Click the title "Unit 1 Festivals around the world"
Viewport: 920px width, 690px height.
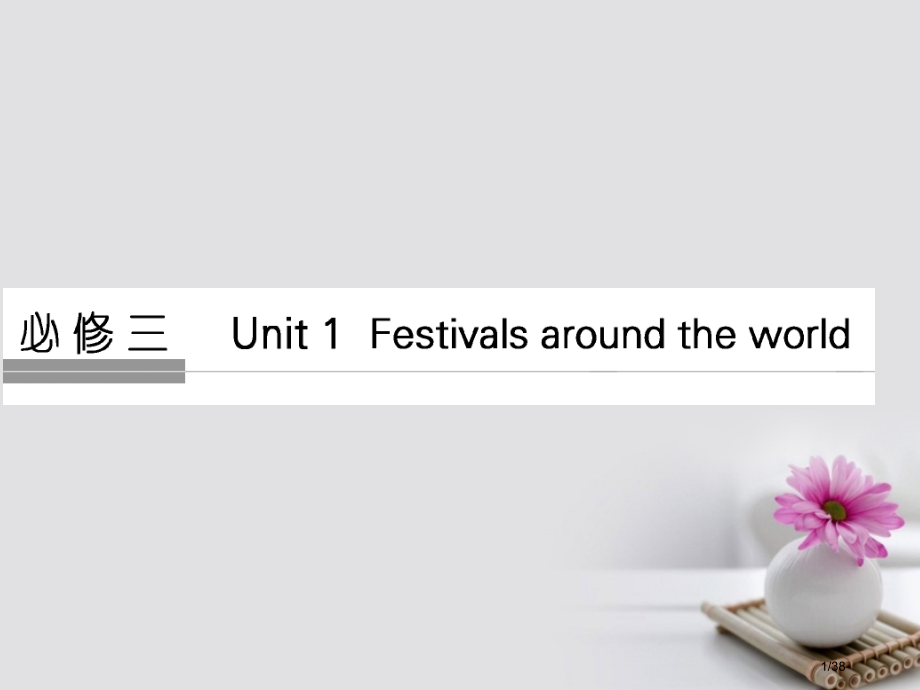click(x=540, y=334)
